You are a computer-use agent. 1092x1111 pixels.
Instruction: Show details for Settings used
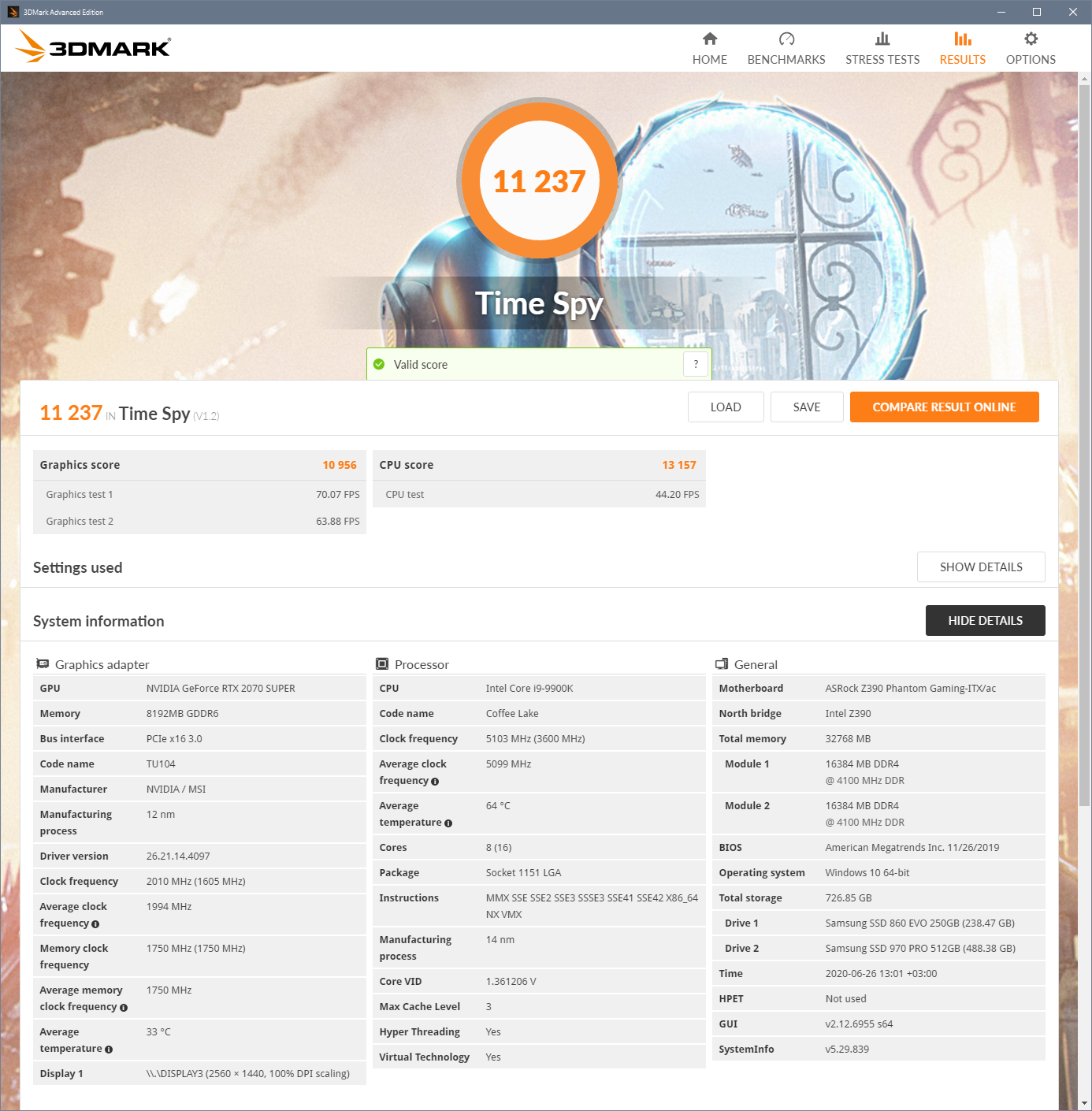pyautogui.click(x=981, y=567)
